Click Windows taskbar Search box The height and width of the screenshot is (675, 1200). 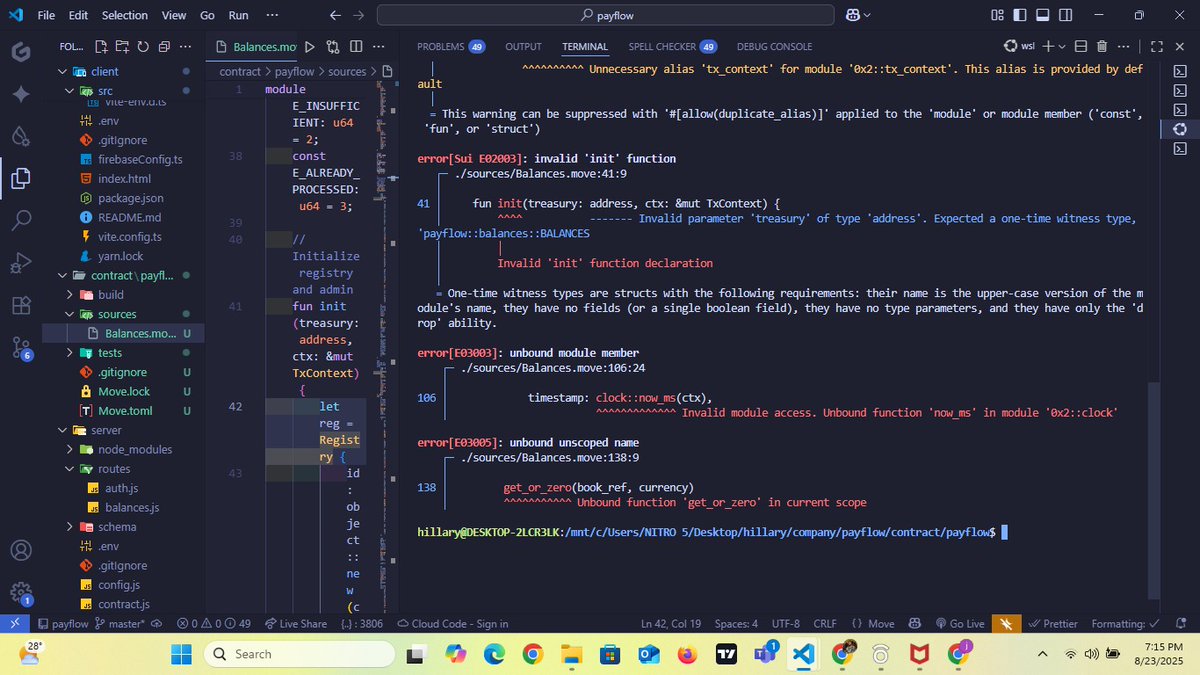(300, 654)
